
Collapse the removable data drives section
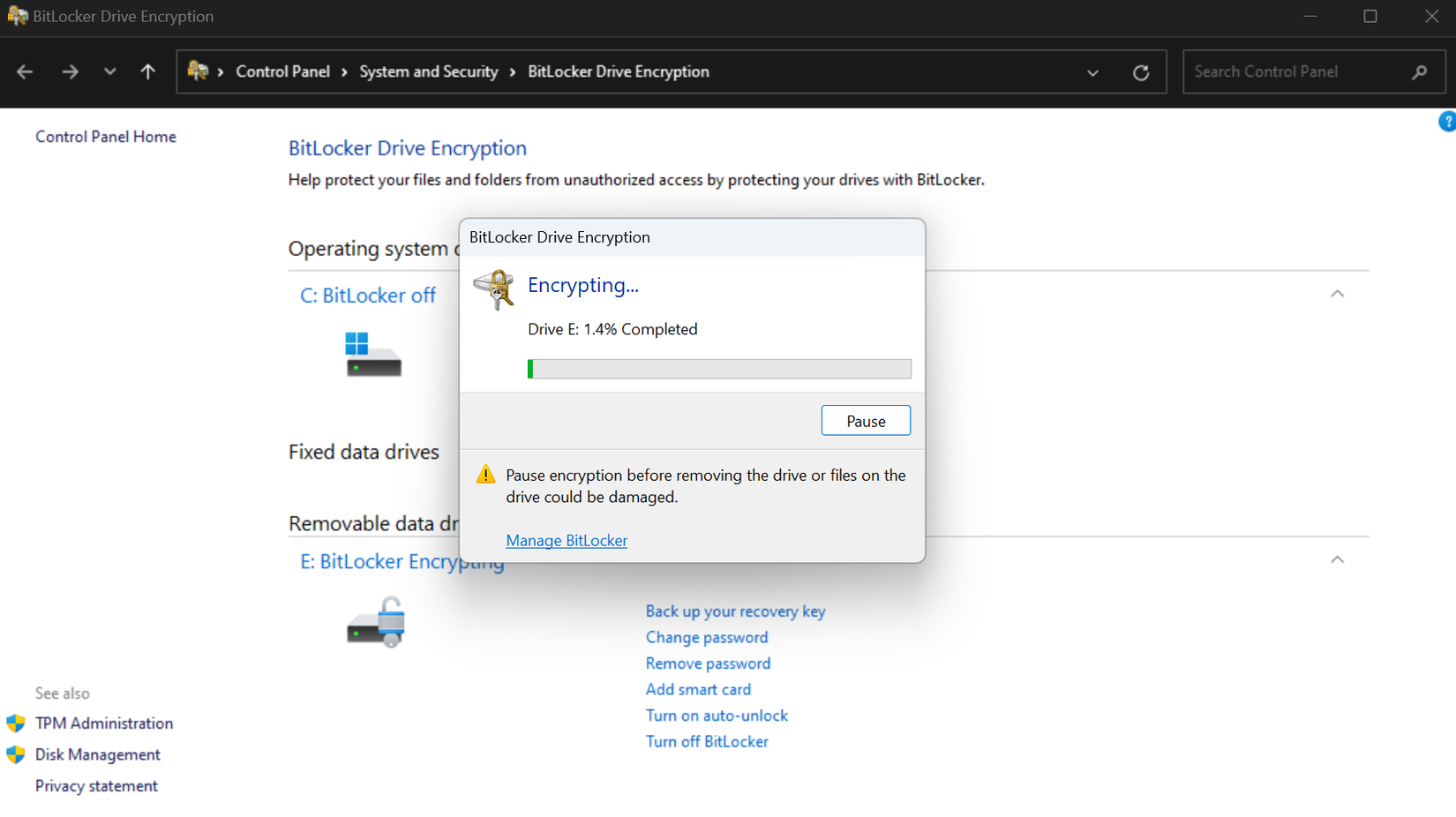point(1338,559)
